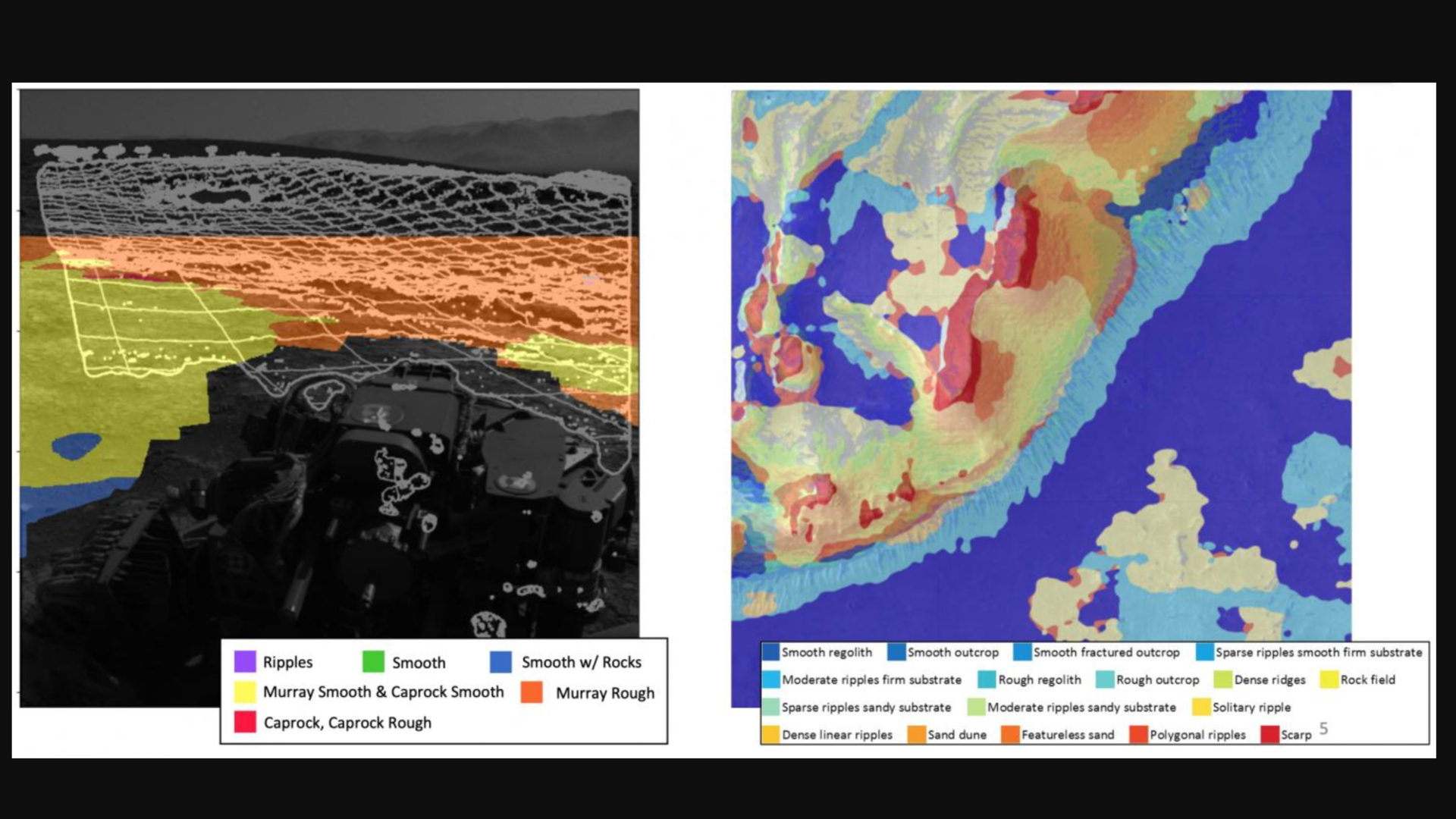
Task: Select the 'Dense ridges' legend text
Action: click(1270, 679)
